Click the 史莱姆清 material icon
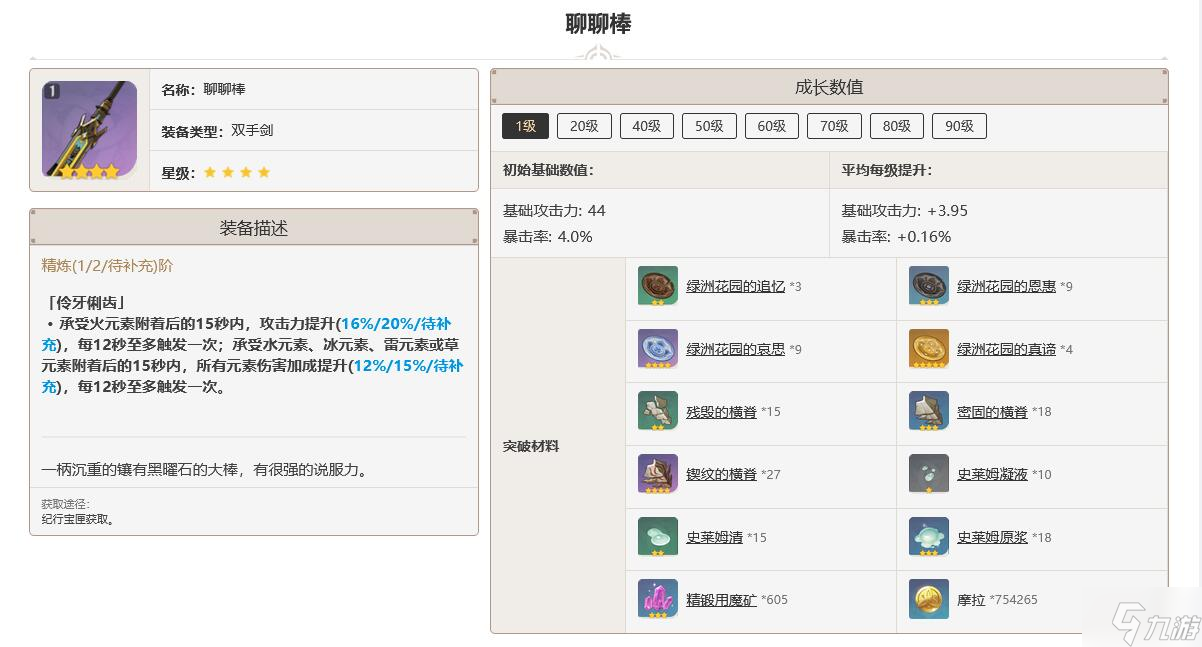Image resolution: width=1202 pixels, height=647 pixels. [658, 537]
